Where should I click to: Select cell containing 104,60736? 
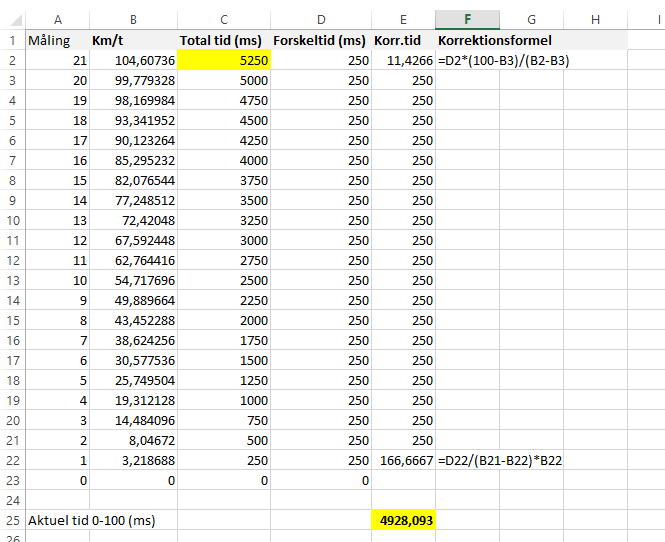click(x=133, y=60)
